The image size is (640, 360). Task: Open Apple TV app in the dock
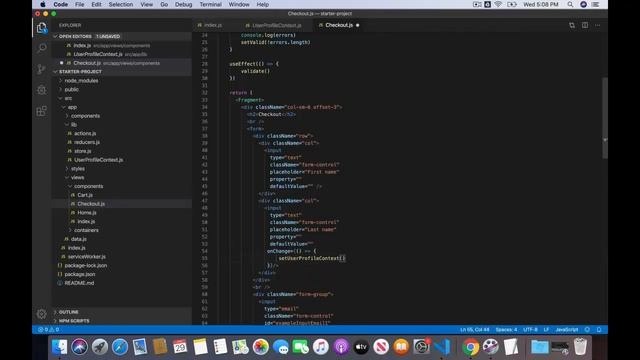[361, 347]
